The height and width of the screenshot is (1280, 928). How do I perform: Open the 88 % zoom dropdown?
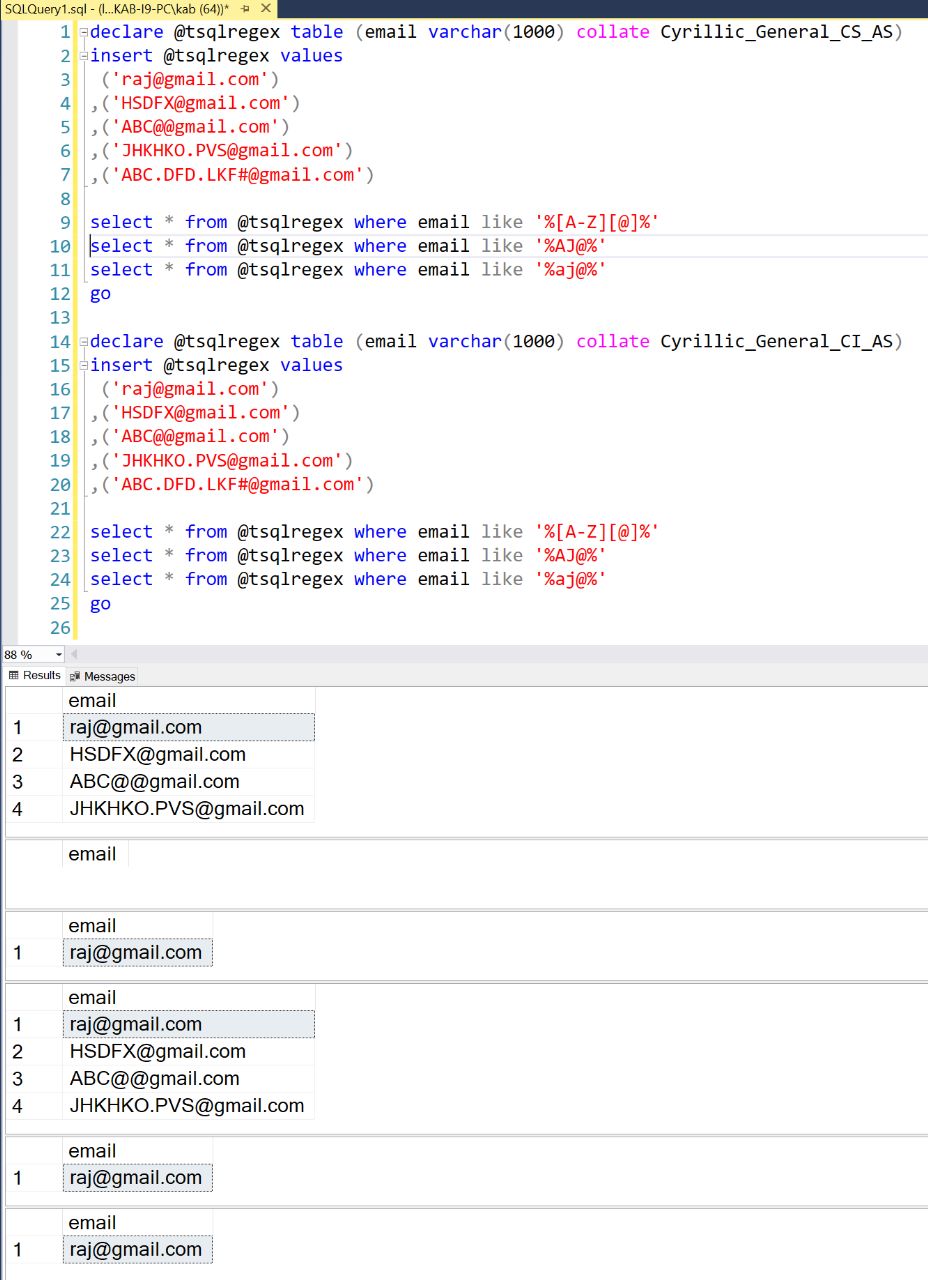tap(59, 655)
